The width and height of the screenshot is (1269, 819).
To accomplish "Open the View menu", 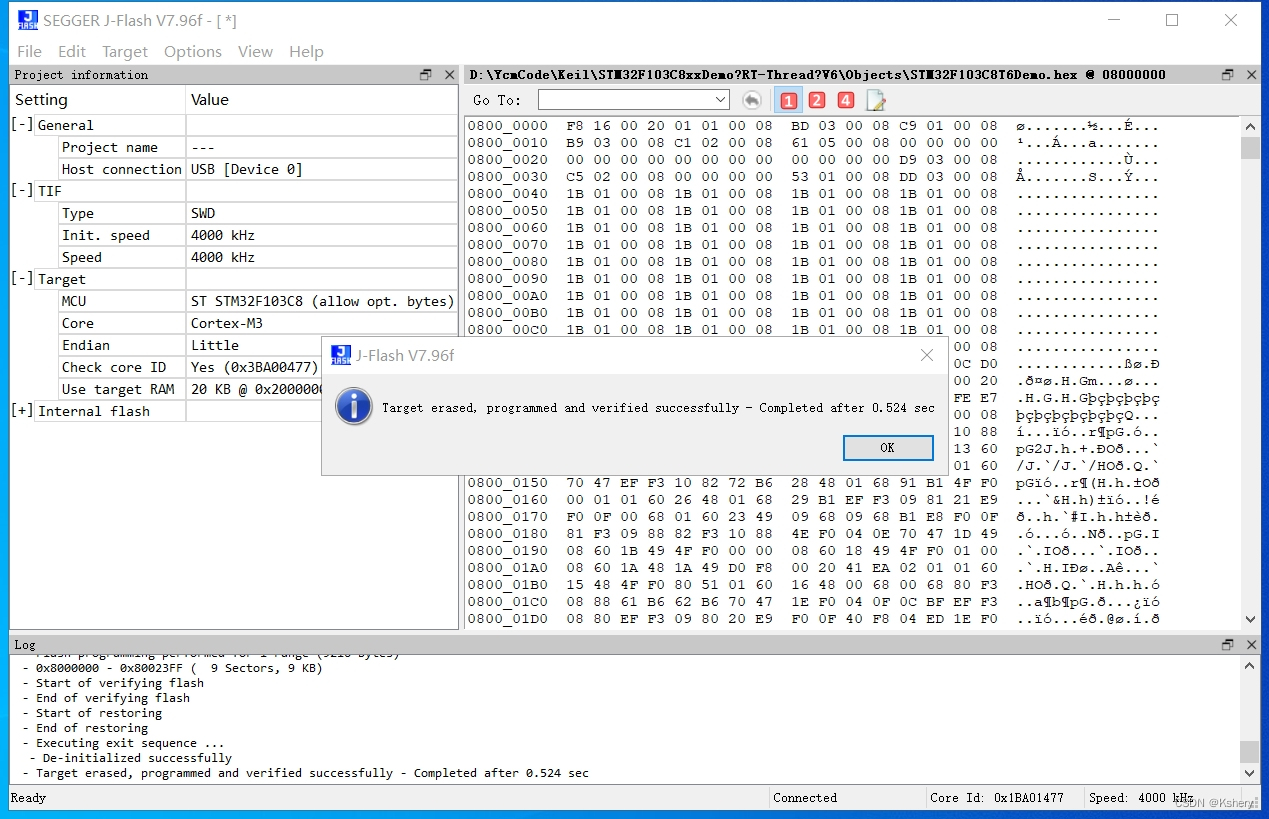I will [x=255, y=51].
